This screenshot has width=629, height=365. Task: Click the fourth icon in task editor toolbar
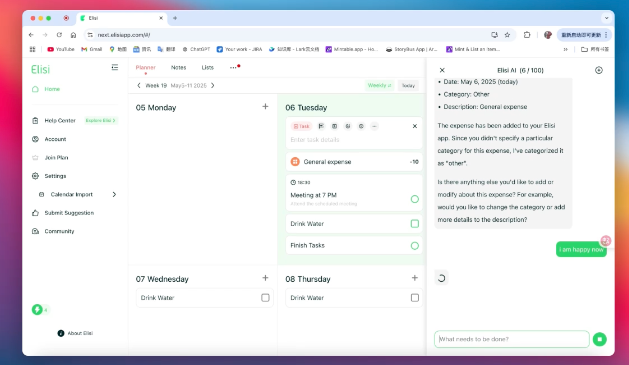[x=348, y=126]
